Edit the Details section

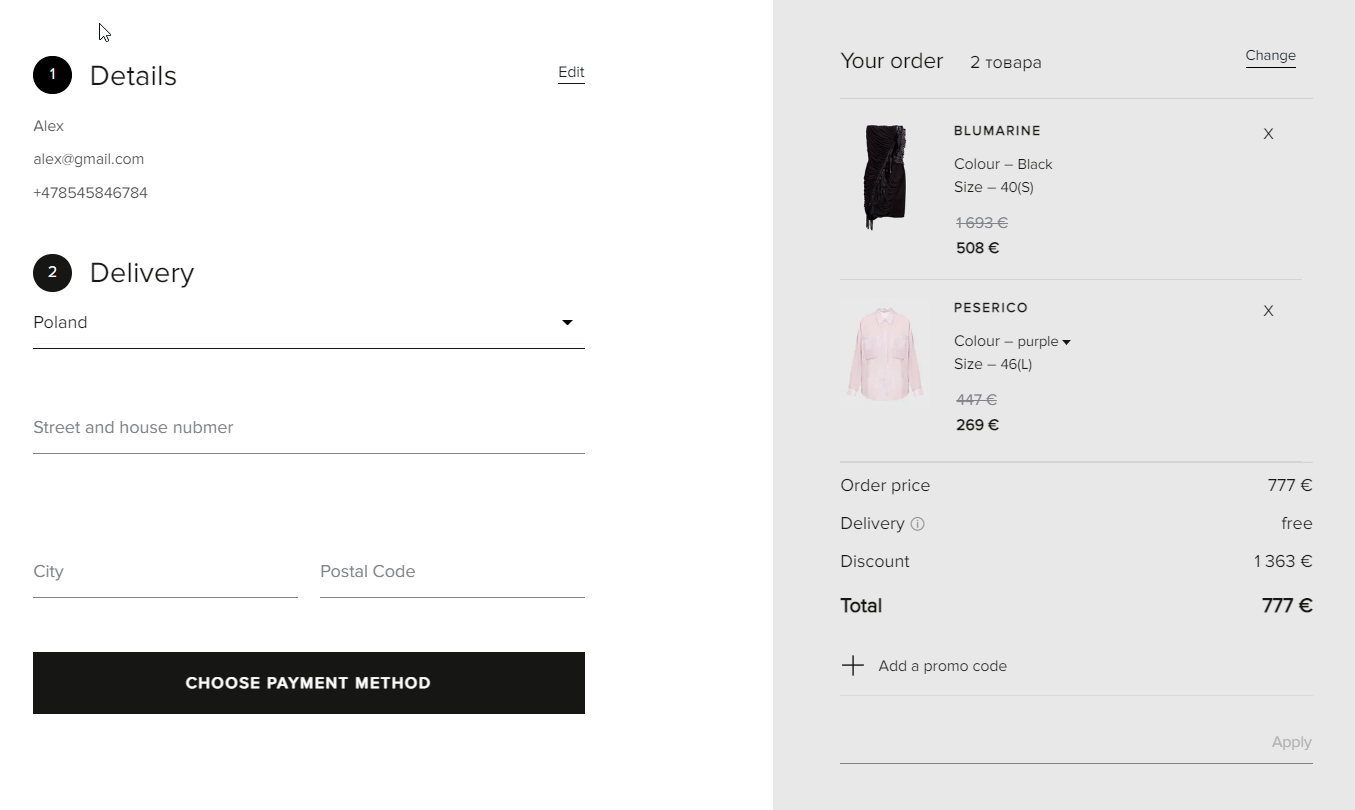coord(571,72)
